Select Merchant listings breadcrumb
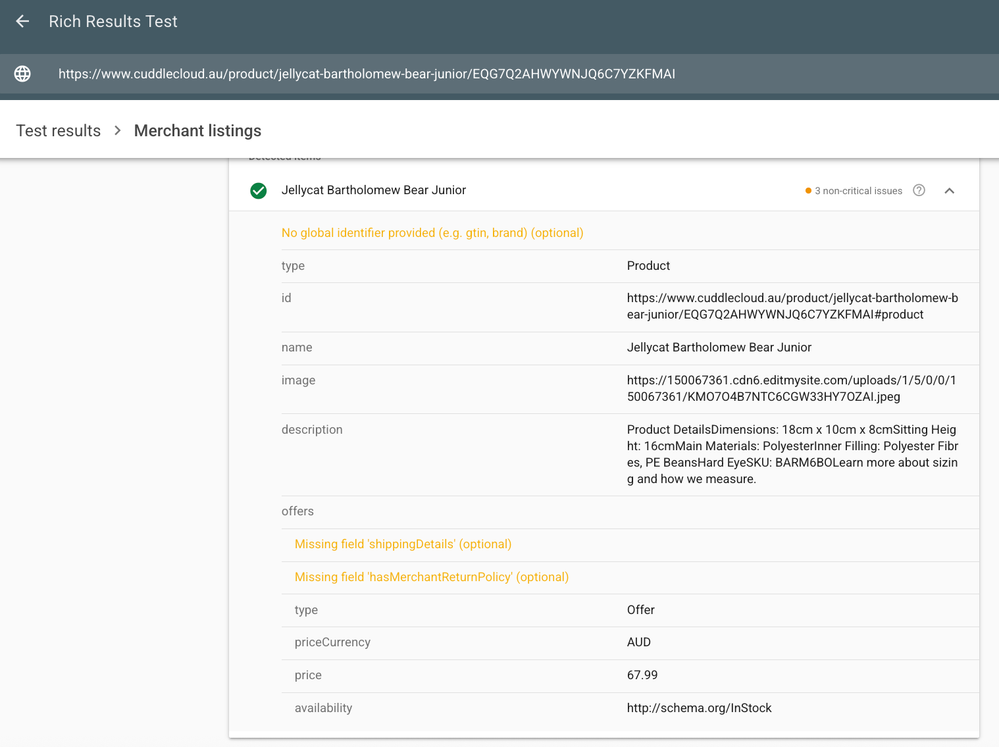 198,131
